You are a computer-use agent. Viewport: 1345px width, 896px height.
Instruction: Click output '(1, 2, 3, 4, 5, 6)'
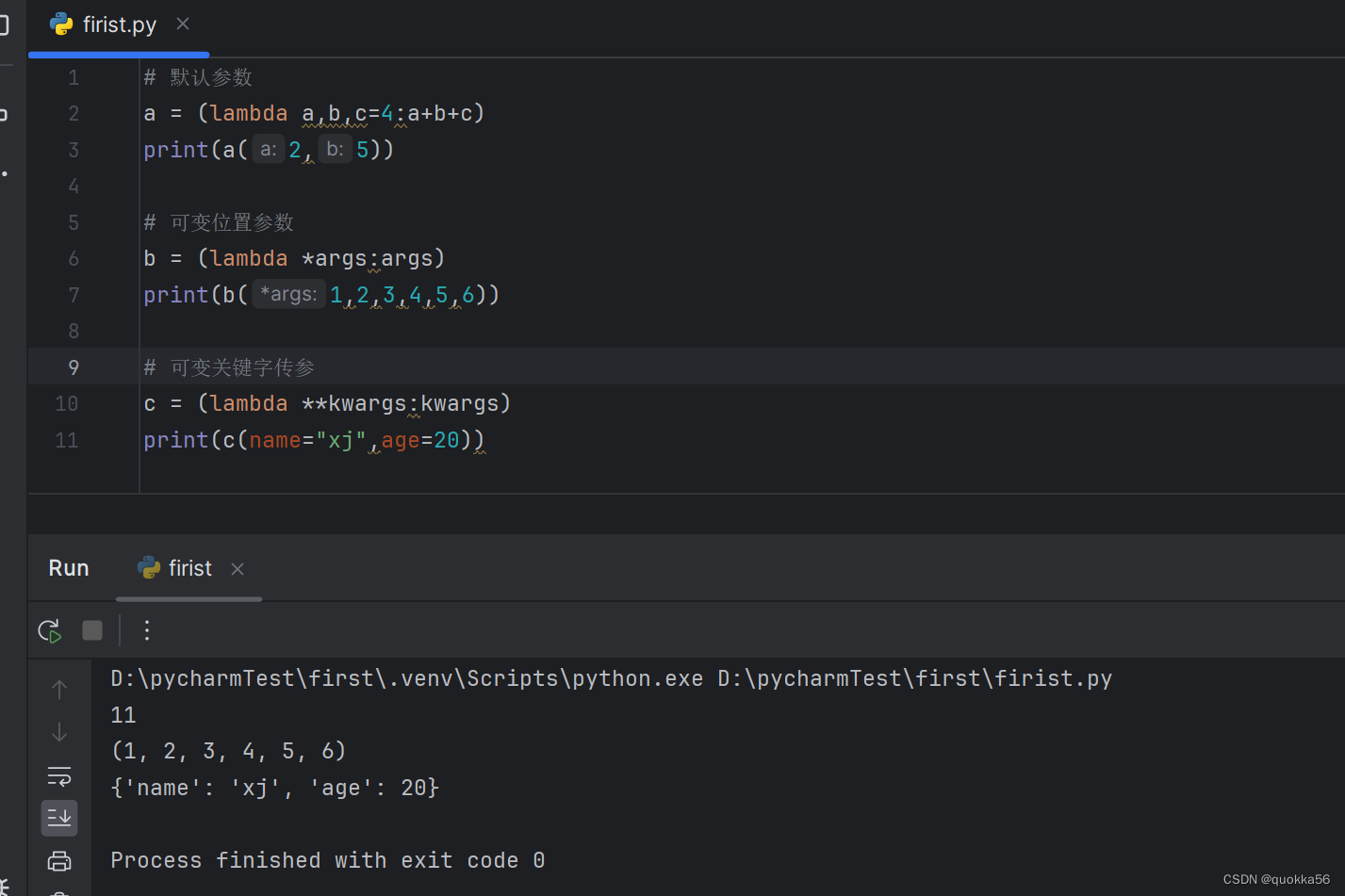(x=229, y=751)
